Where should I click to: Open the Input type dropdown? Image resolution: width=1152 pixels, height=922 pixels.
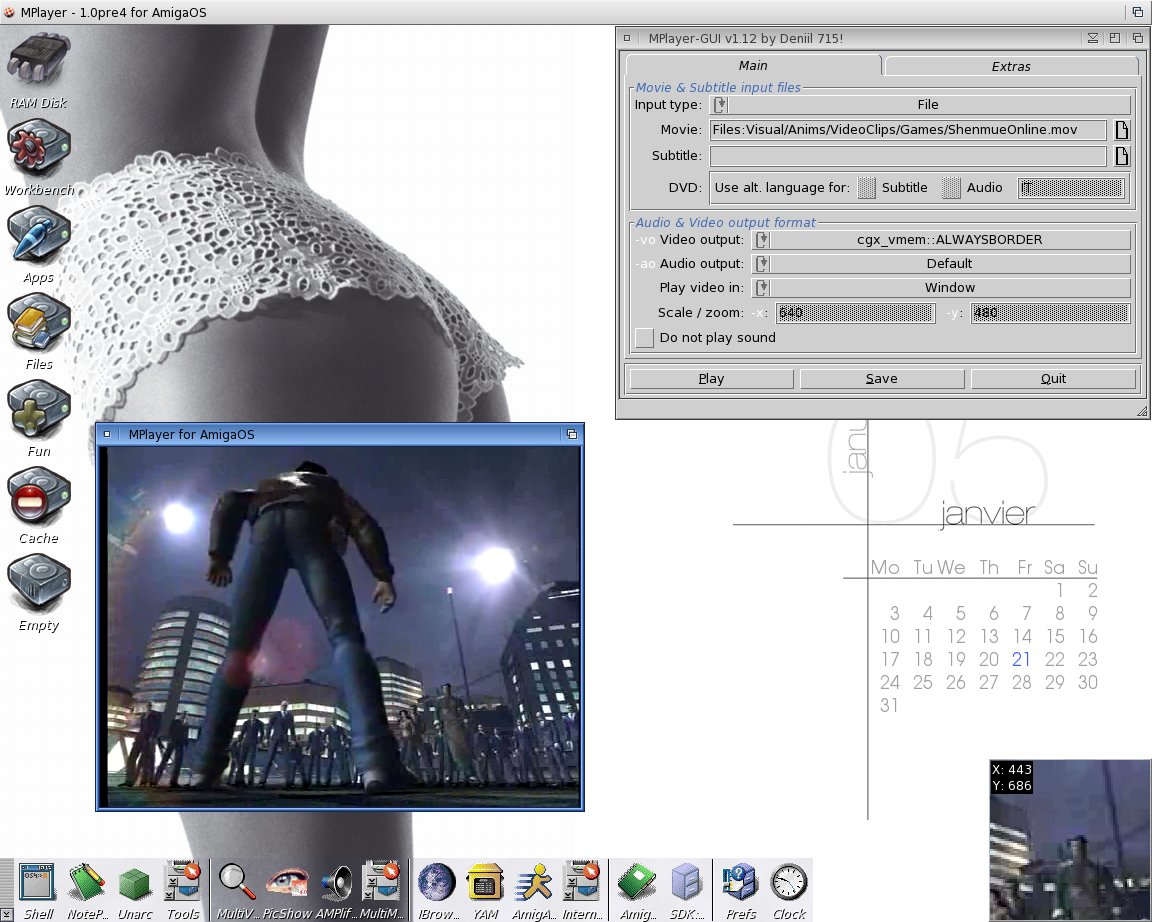920,105
